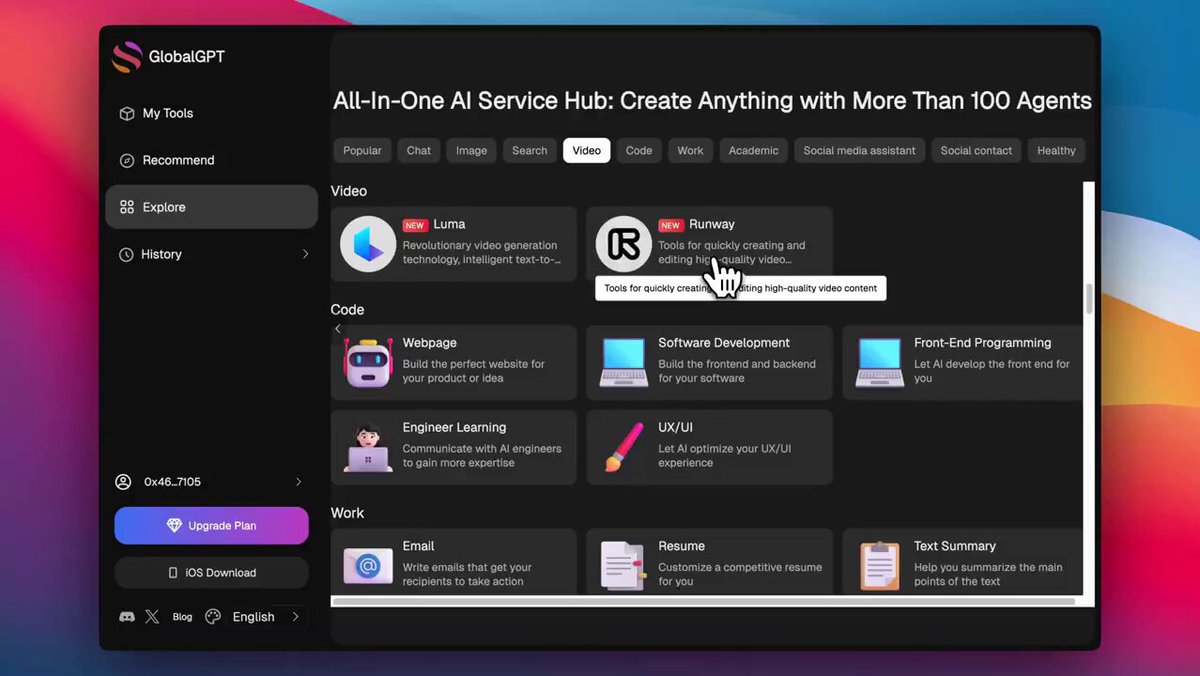Viewport: 1200px width, 676px height.
Task: Click the theme palette icon
Action: [213, 617]
